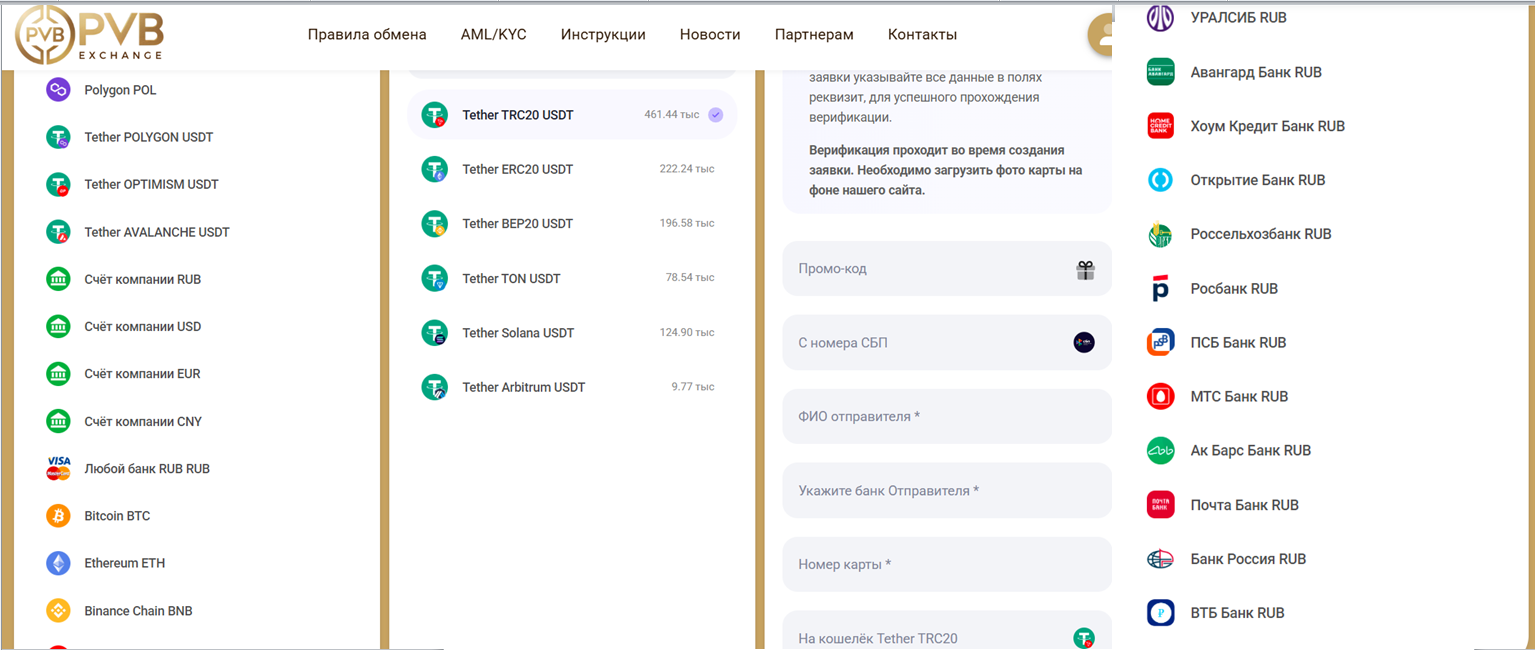
Task: Click the Binance Chain BNB icon
Action: click(x=59, y=610)
